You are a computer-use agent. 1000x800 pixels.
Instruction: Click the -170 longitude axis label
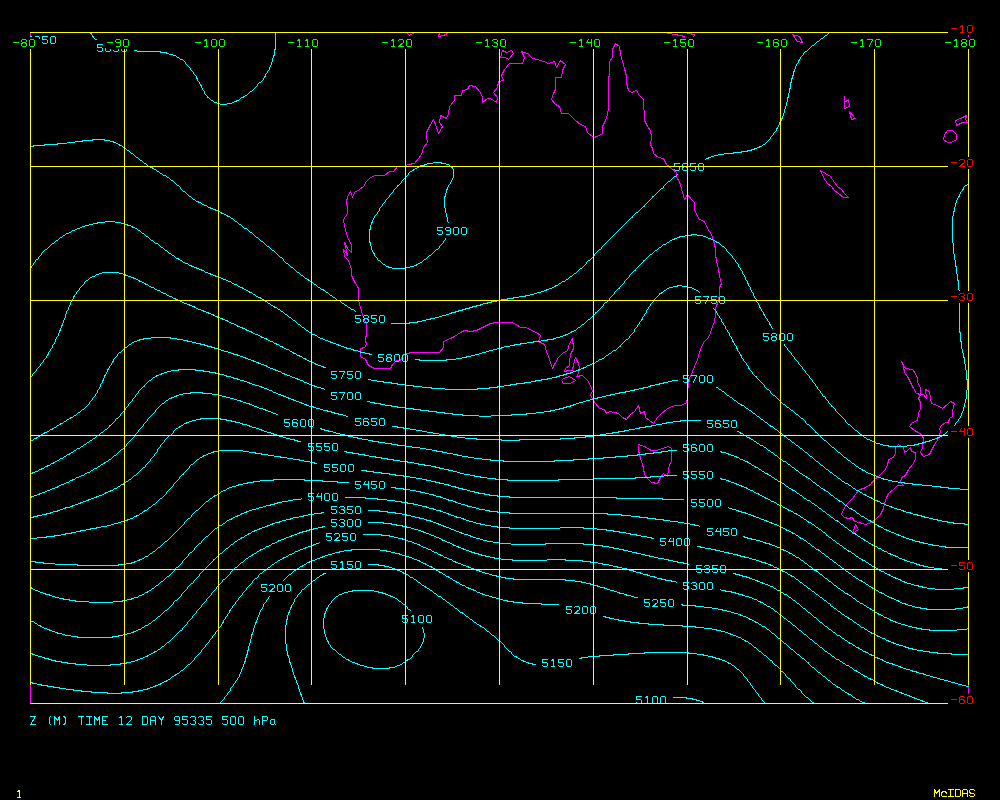[867, 43]
